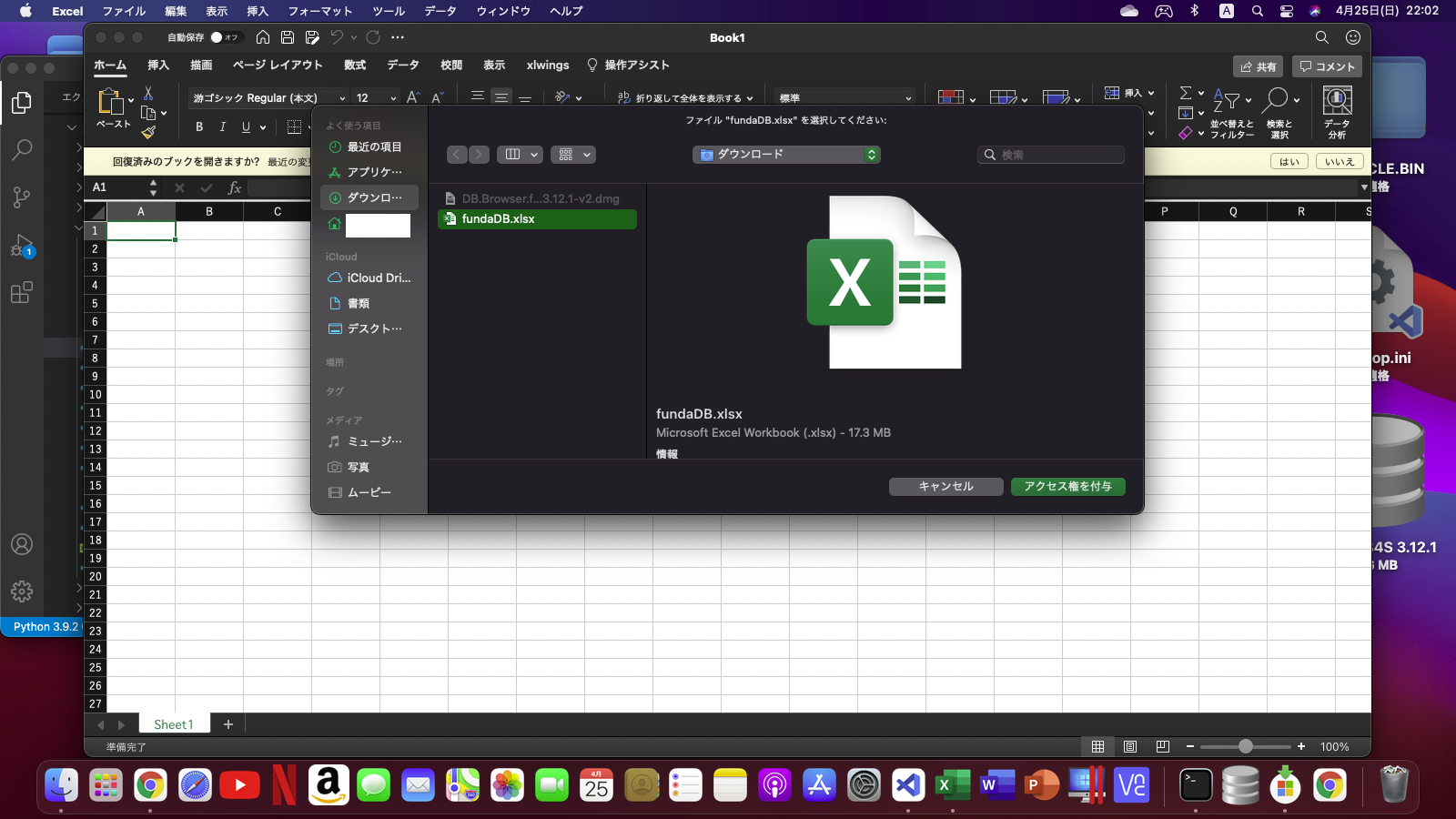Switch to Page Layout view in status bar
Viewport: 1456px width, 819px height.
point(1130,746)
